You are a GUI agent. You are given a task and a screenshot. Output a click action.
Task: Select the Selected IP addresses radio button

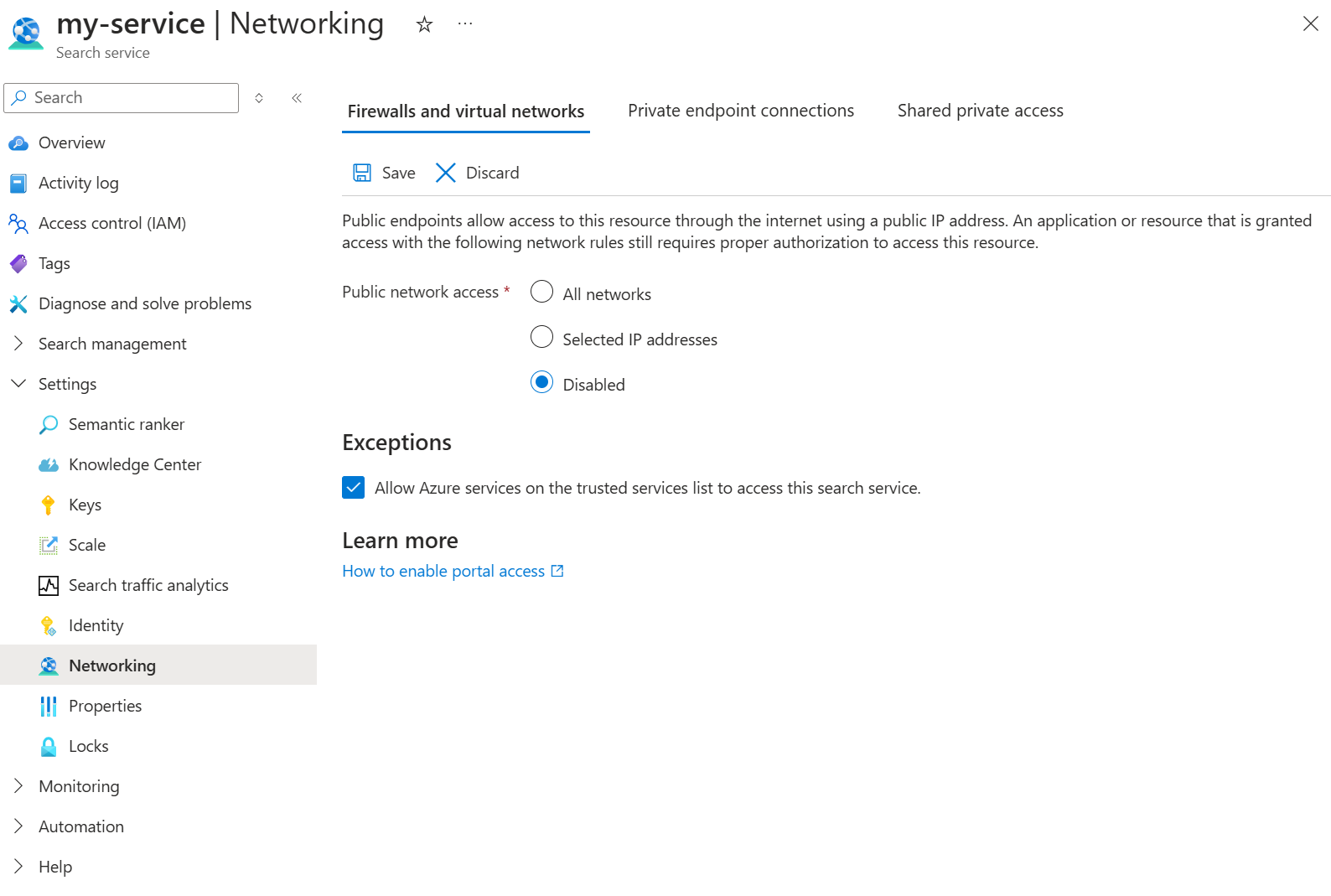click(x=542, y=337)
